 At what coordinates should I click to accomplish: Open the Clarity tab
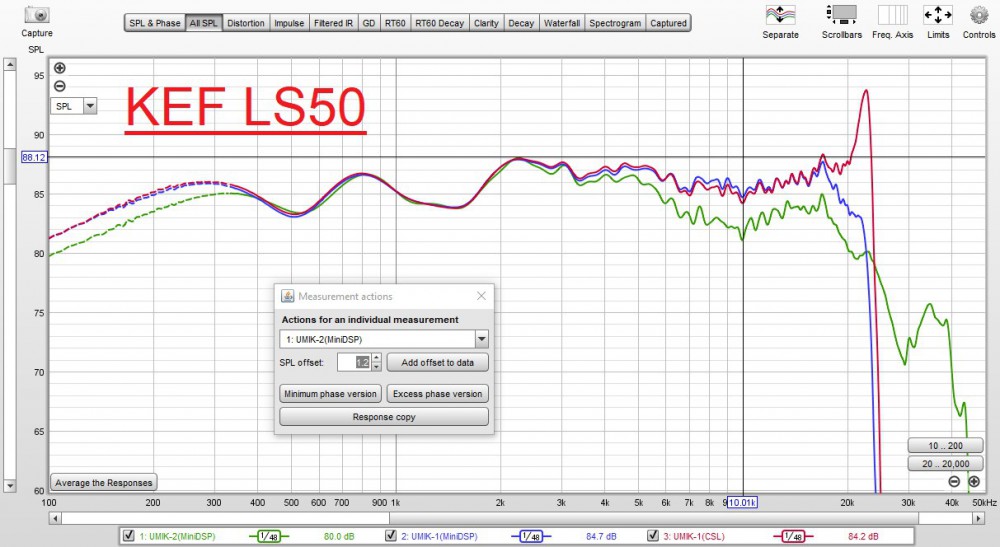486,23
